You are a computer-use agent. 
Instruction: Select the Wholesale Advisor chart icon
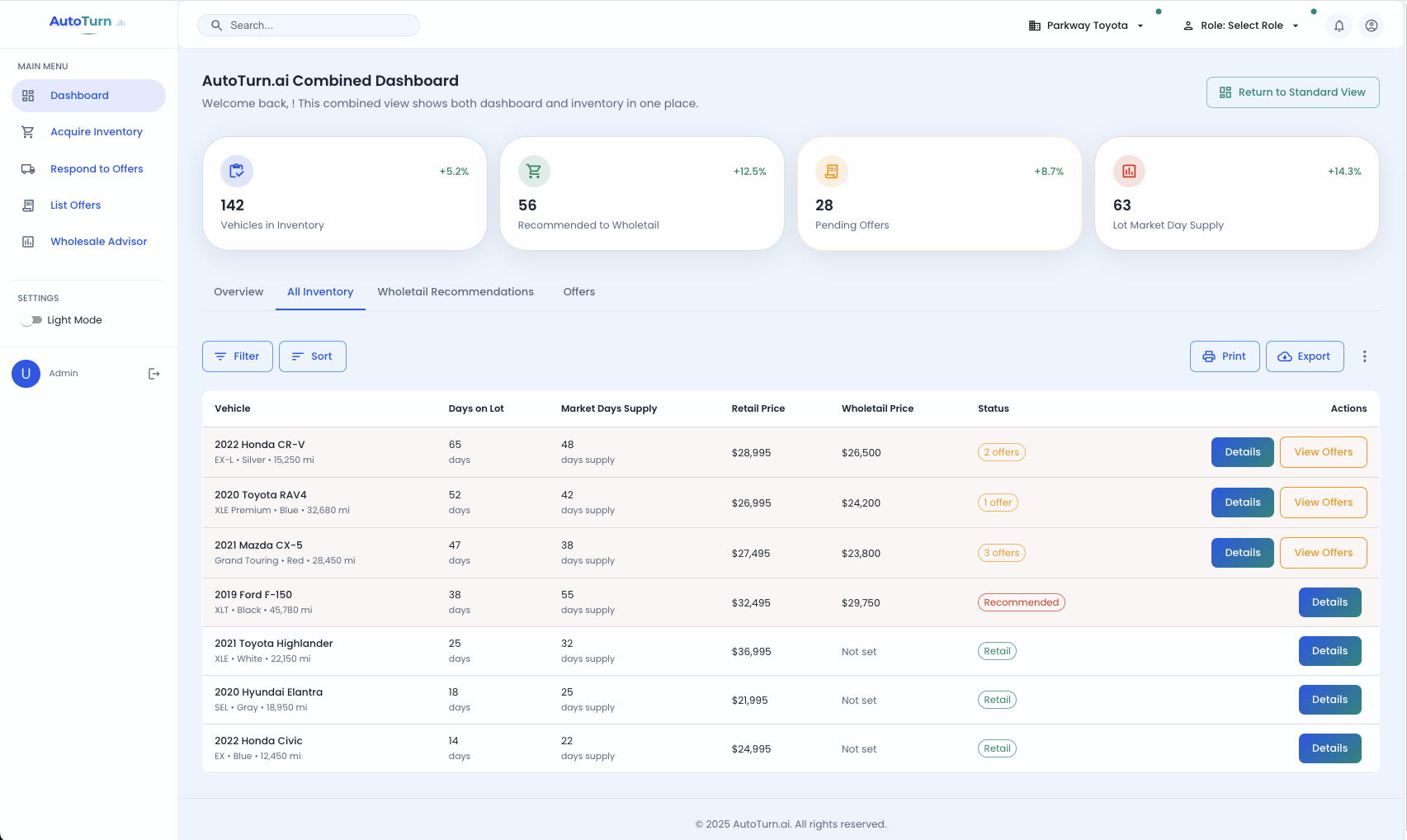click(x=28, y=241)
